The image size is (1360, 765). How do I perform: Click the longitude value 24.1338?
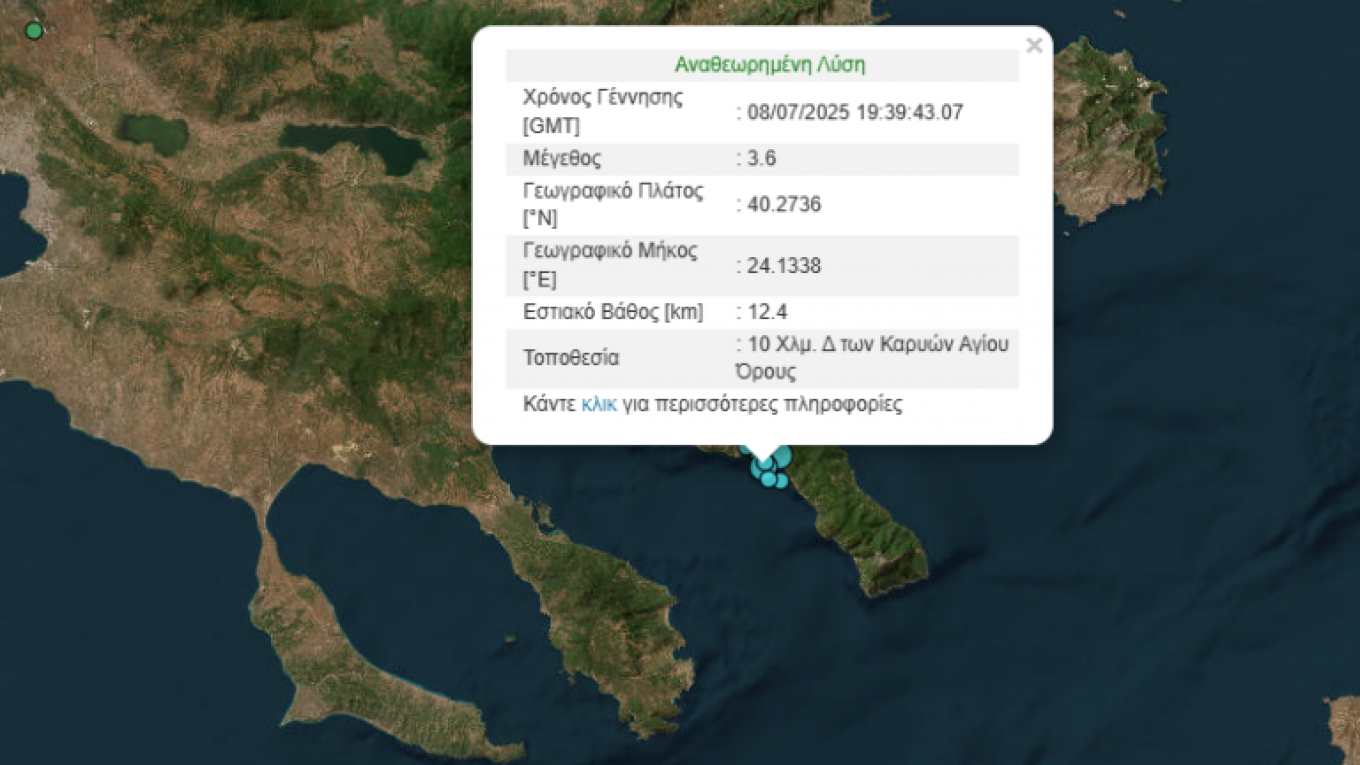[783, 266]
